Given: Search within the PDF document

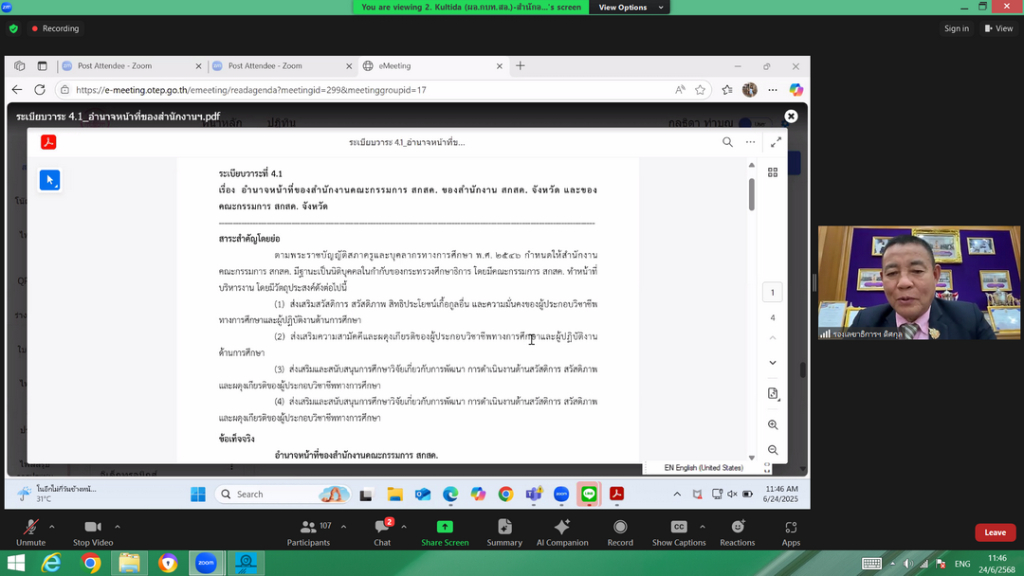Looking at the screenshot, I should pyautogui.click(x=727, y=142).
